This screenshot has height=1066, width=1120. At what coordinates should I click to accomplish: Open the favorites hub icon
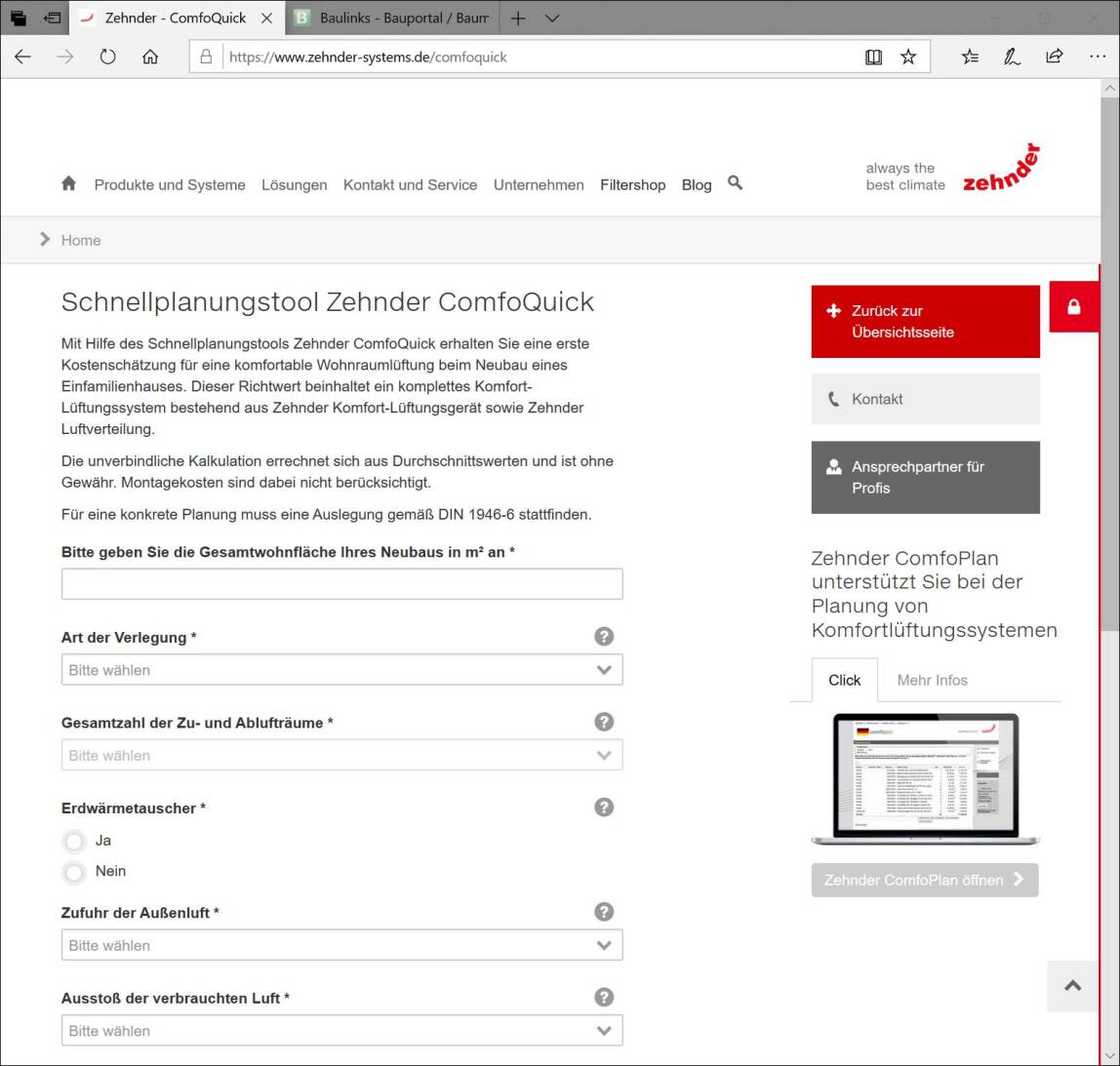pyautogui.click(x=970, y=57)
